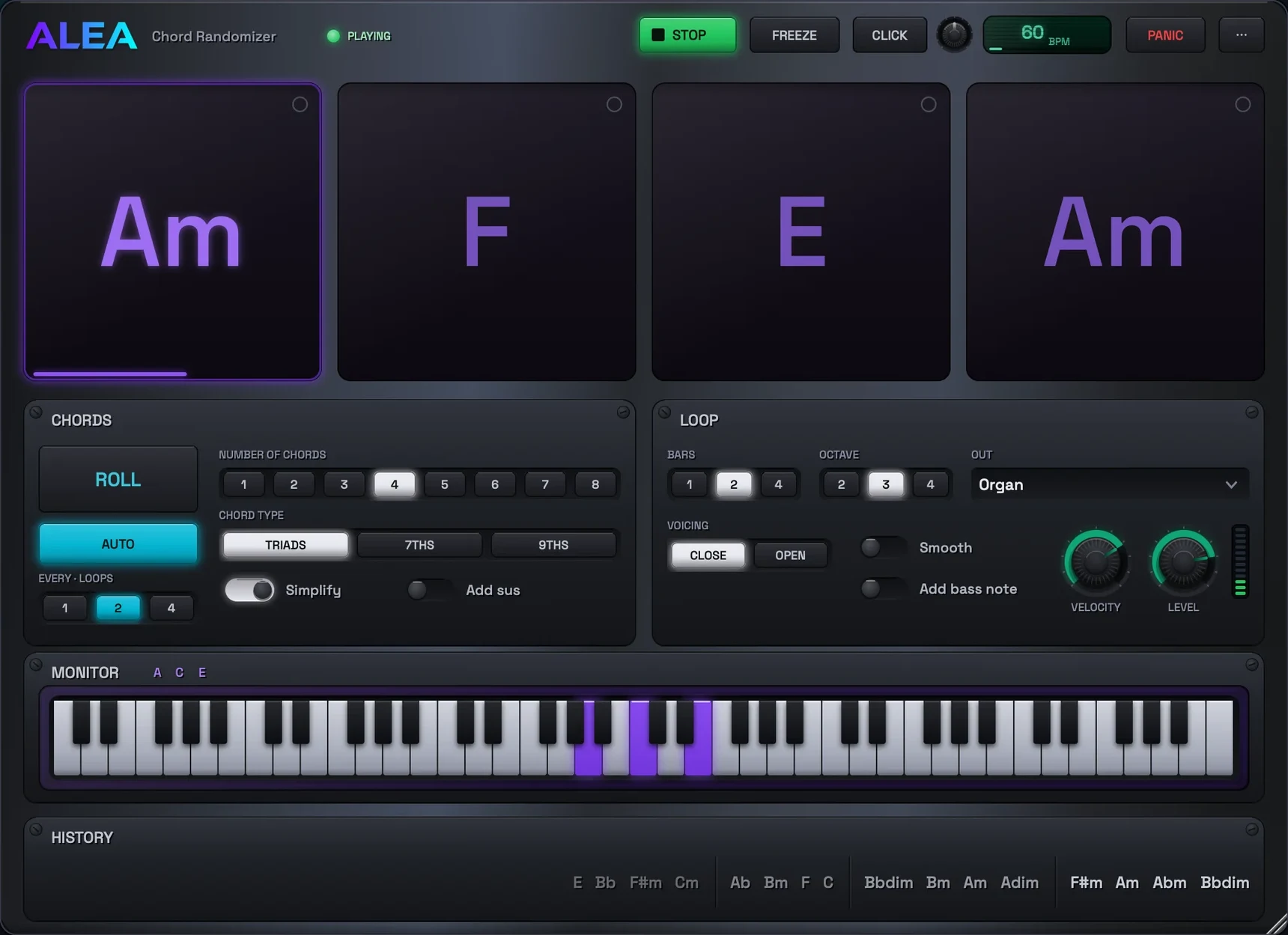Toggle the AUTO roll mode button
Screen dimensions: 1288x935
pos(118,543)
